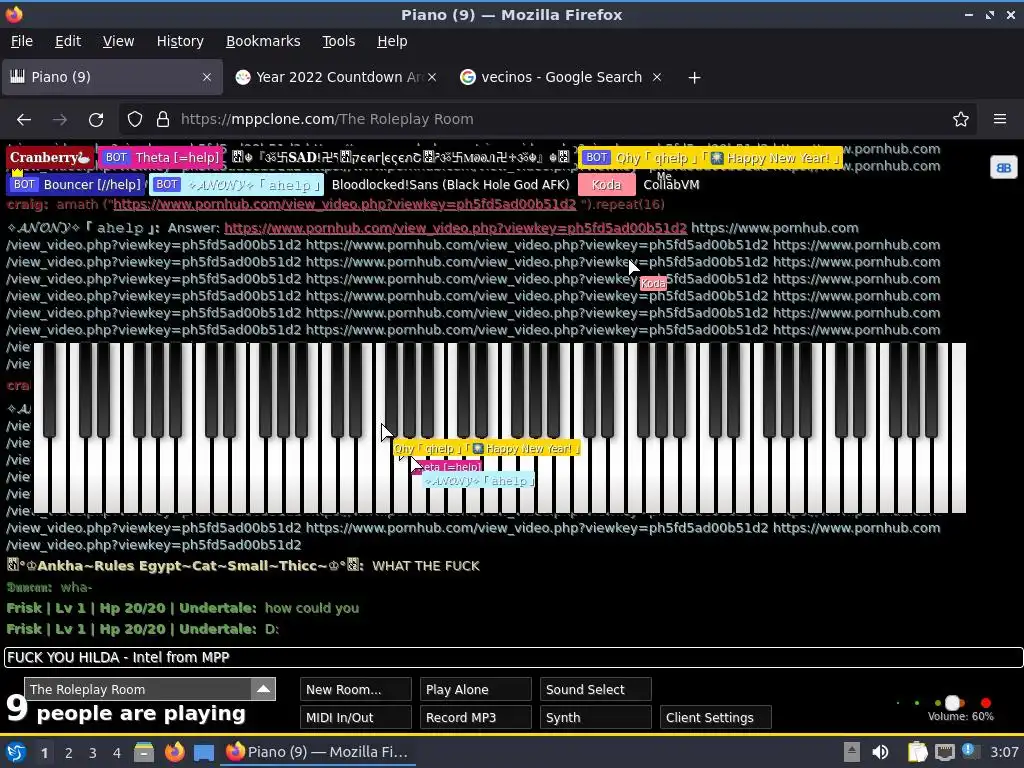The image size is (1024, 768).
Task: Open the View menu
Action: pyautogui.click(x=118, y=41)
